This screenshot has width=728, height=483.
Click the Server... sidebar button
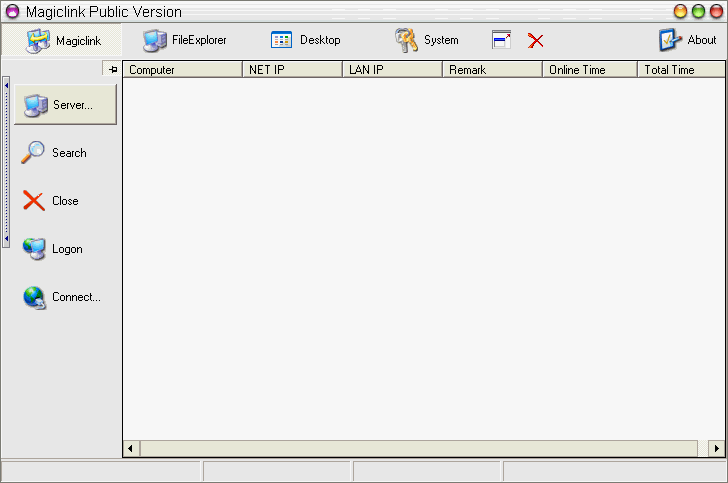pyautogui.click(x=65, y=105)
